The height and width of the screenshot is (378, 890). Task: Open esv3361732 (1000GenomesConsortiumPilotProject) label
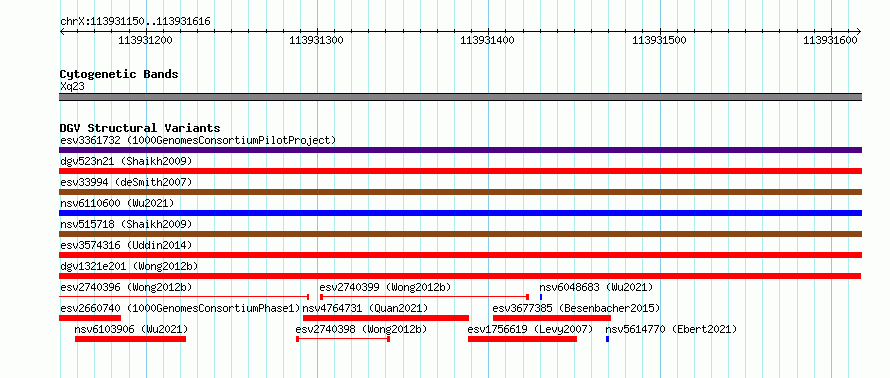(x=198, y=140)
